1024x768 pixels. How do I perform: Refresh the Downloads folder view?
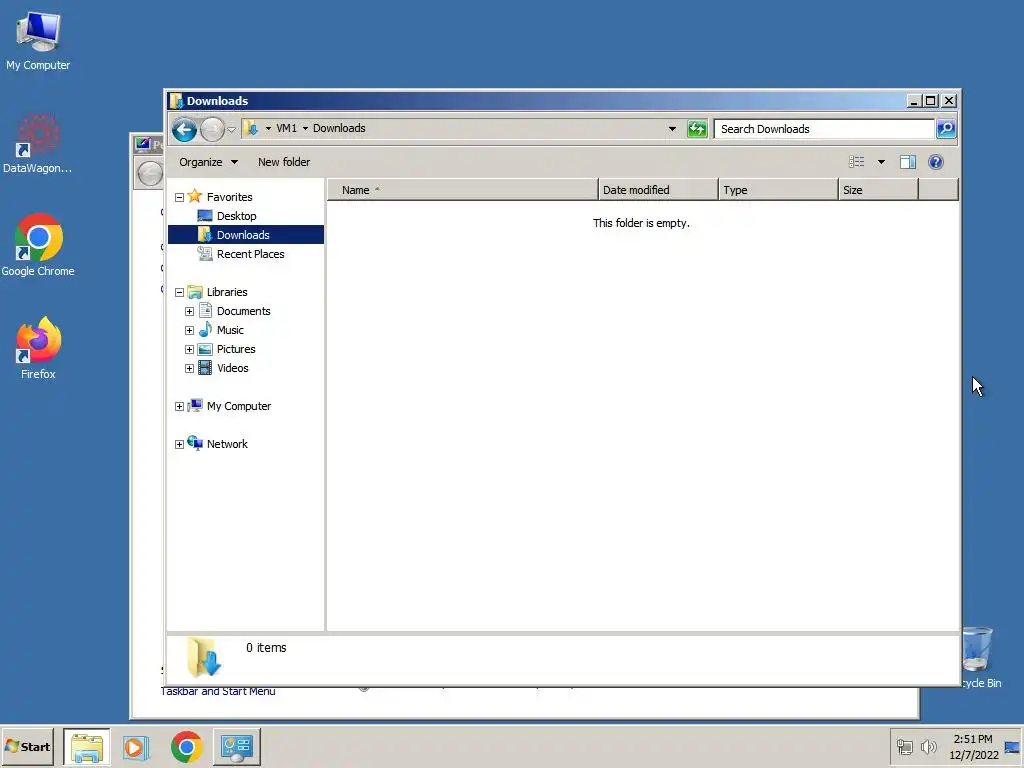coord(697,129)
